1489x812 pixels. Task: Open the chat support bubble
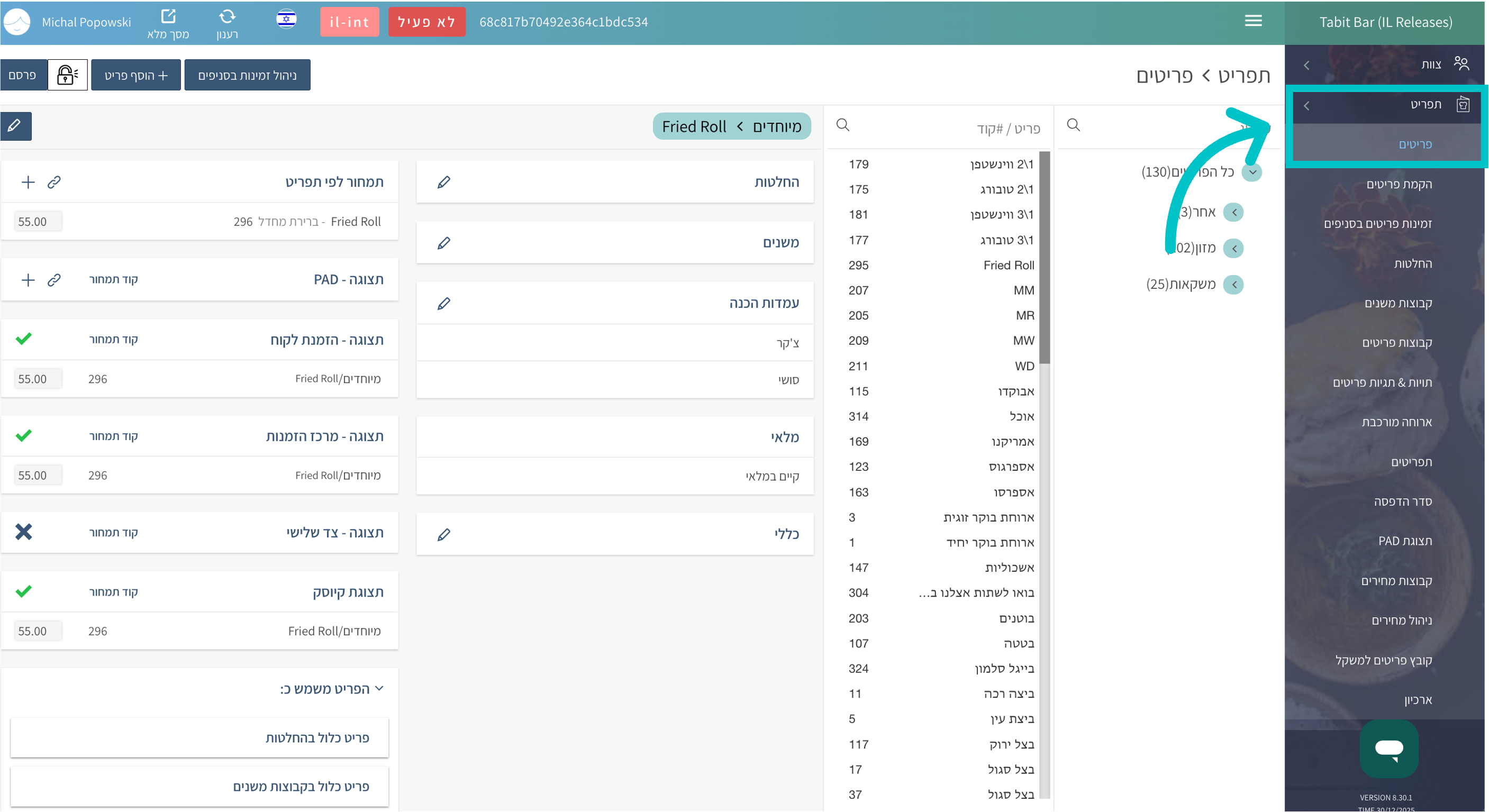[1388, 749]
